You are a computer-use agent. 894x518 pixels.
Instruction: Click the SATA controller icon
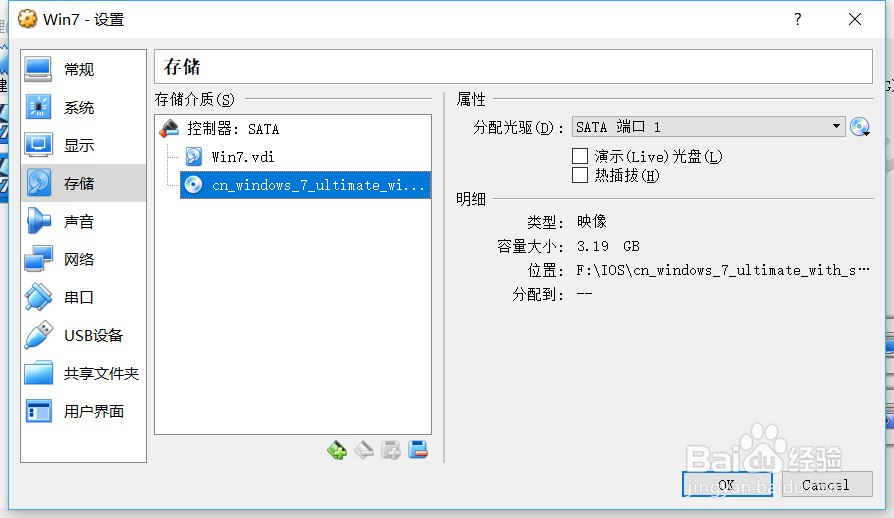pyautogui.click(x=169, y=129)
